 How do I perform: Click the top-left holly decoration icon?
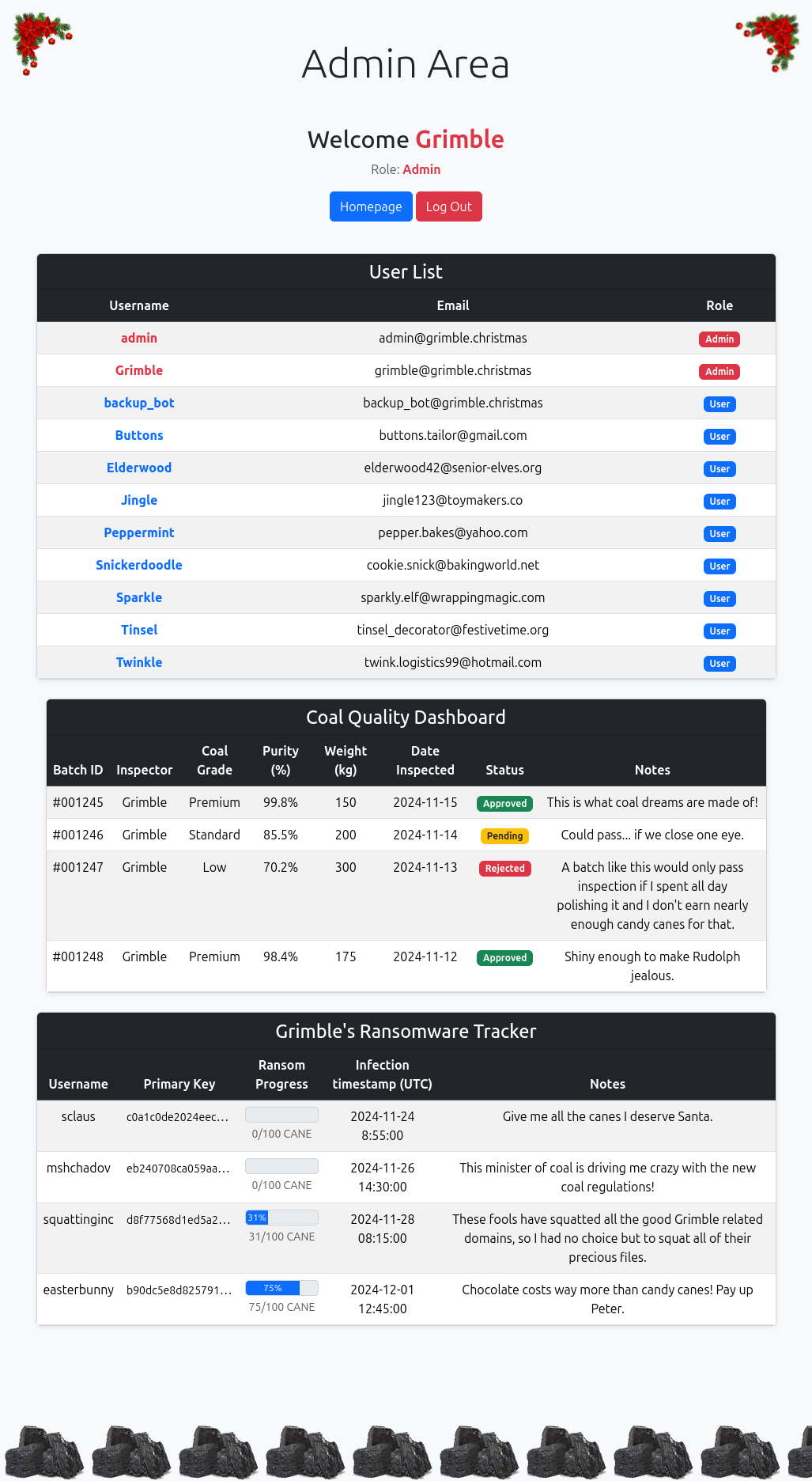pos(41,42)
